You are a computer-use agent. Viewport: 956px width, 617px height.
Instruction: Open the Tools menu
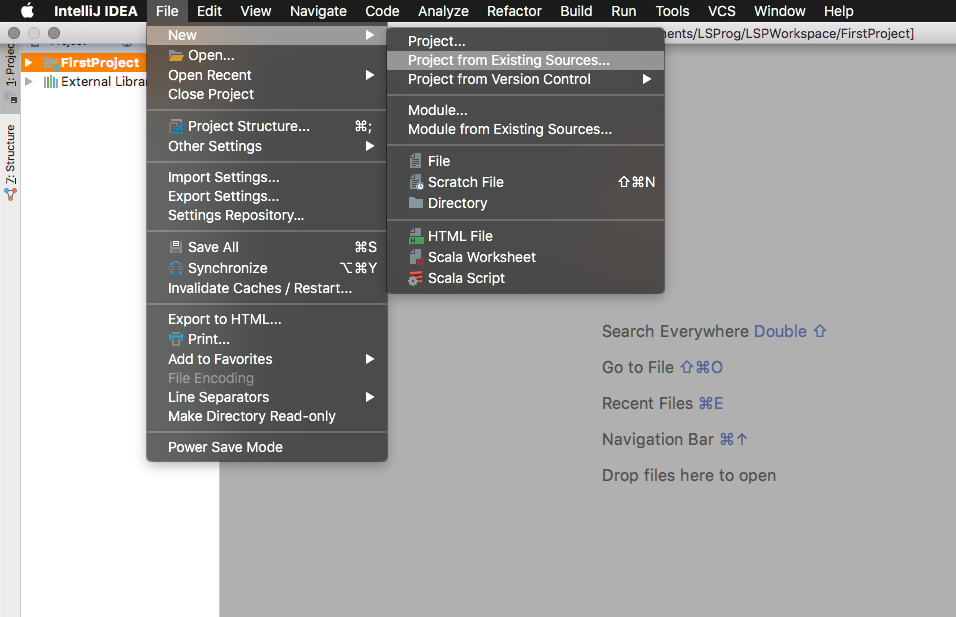click(672, 11)
